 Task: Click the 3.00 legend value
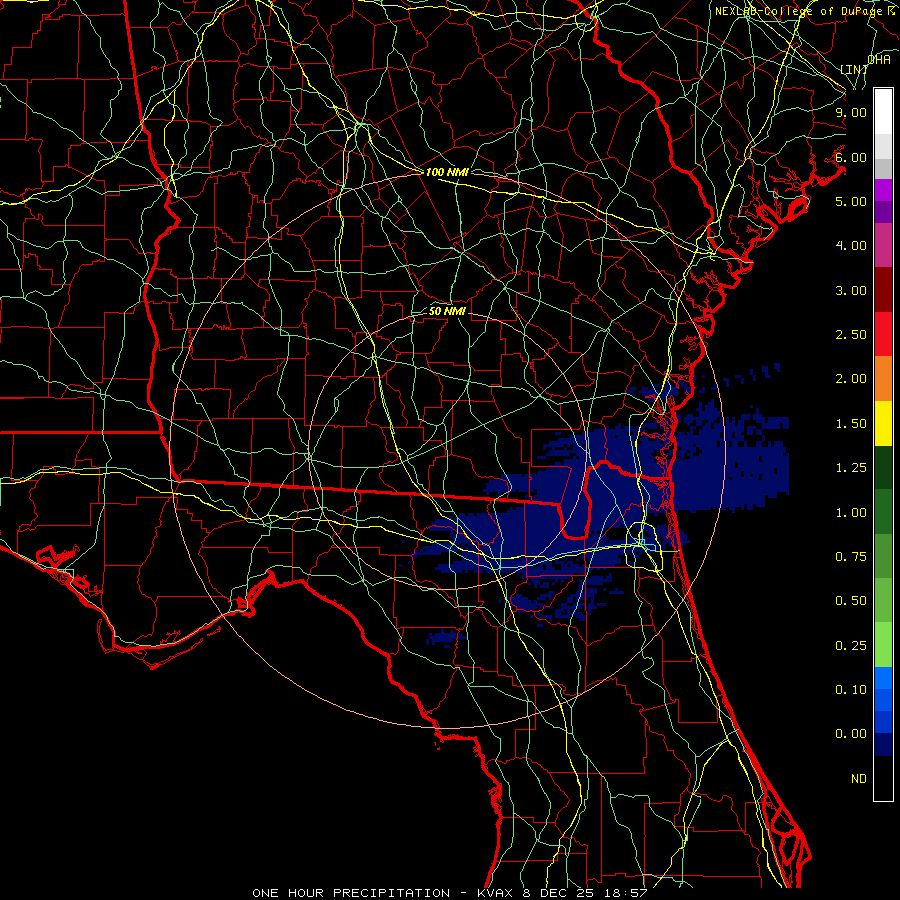851,290
